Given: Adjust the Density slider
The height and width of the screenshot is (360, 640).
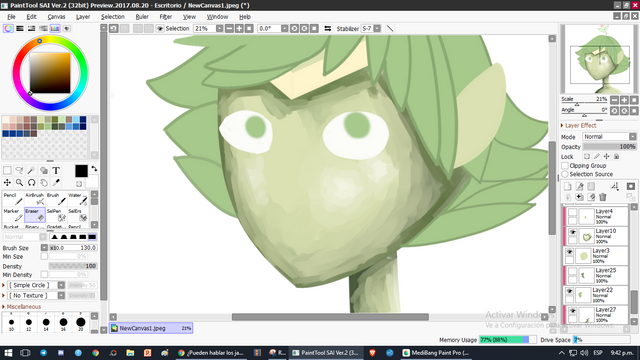Looking at the screenshot, I should click(x=73, y=266).
